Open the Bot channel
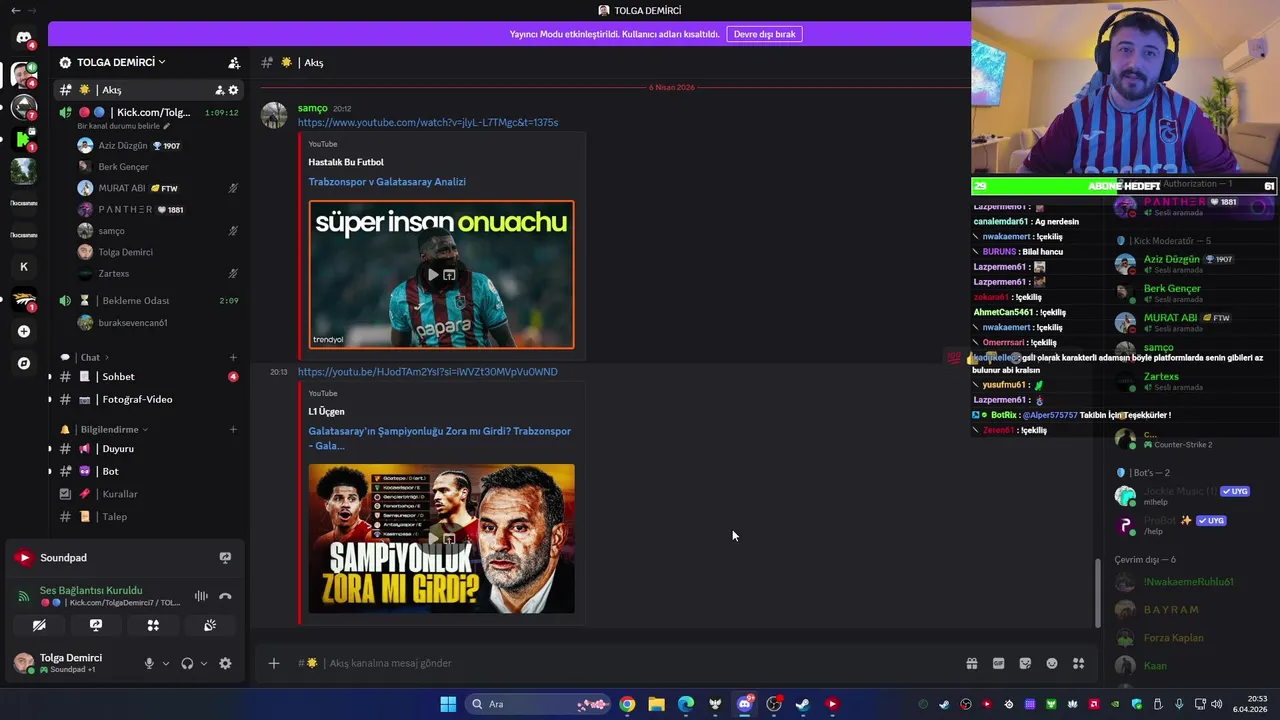Image resolution: width=1280 pixels, height=720 pixels. tap(148, 471)
